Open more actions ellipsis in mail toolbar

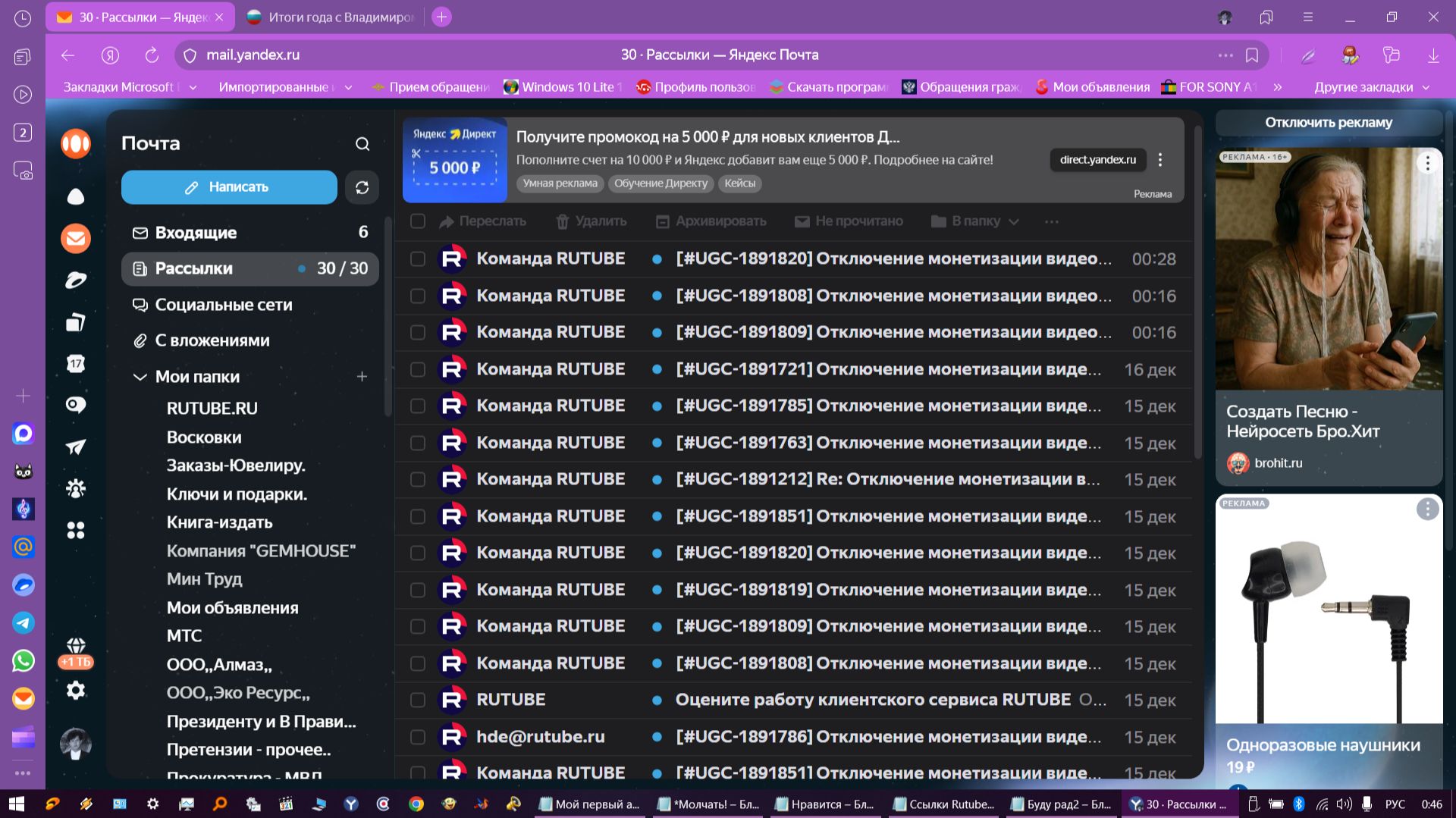pos(1051,221)
